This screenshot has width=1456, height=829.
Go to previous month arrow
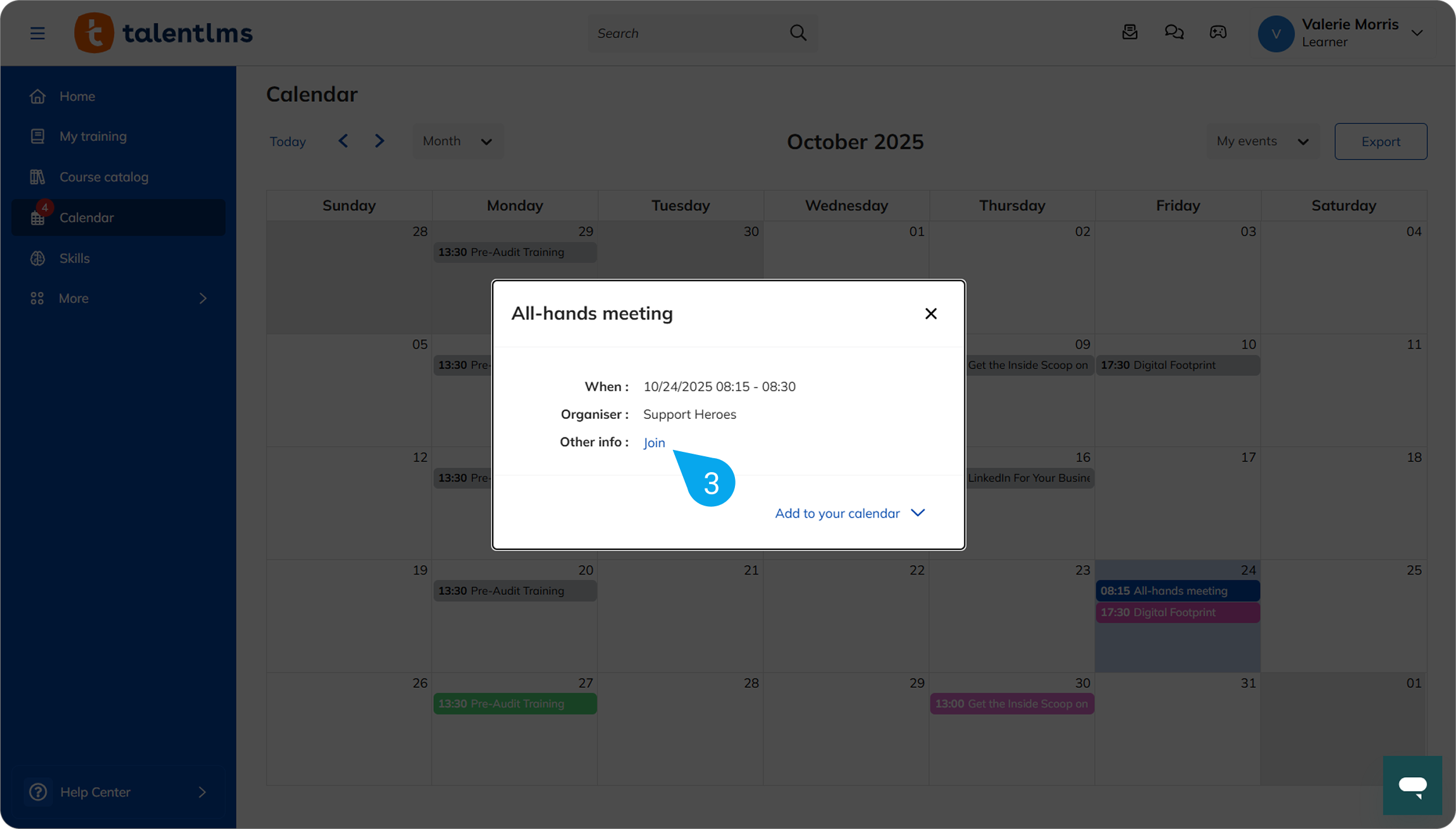343,141
